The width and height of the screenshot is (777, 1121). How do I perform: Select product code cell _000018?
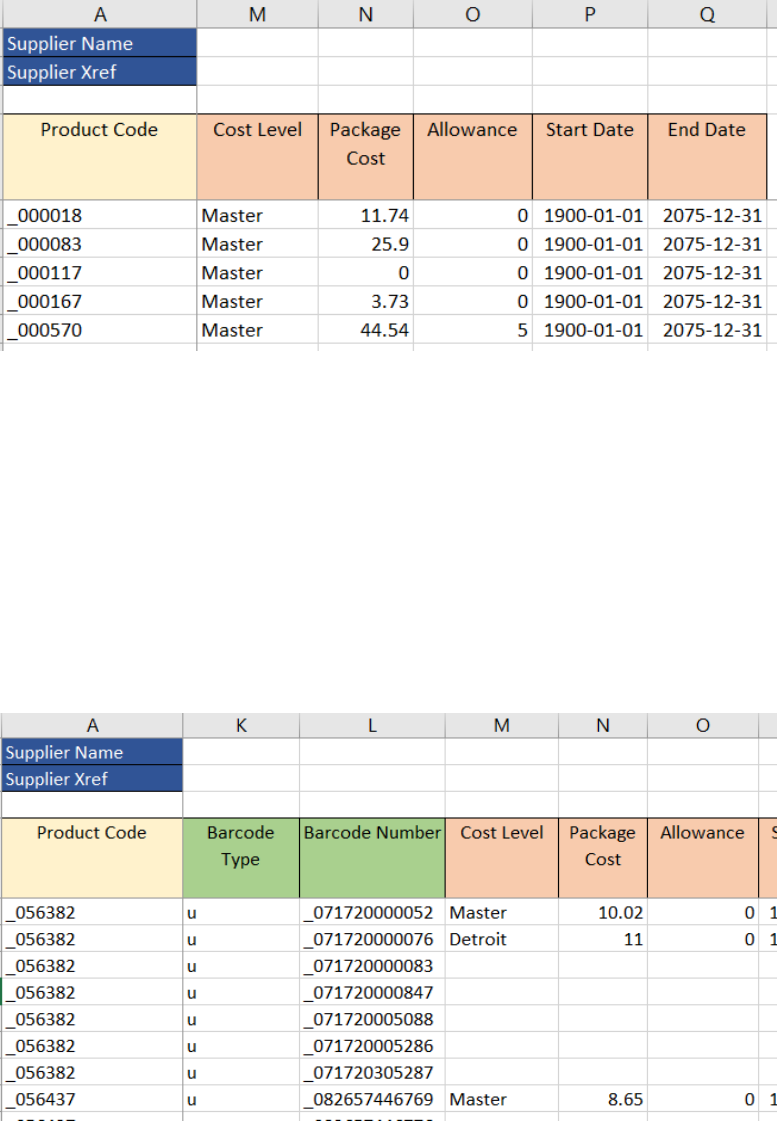(99, 215)
